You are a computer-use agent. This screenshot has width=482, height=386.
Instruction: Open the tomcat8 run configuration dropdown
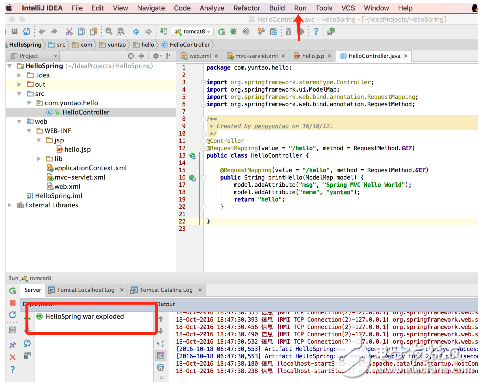click(x=192, y=32)
